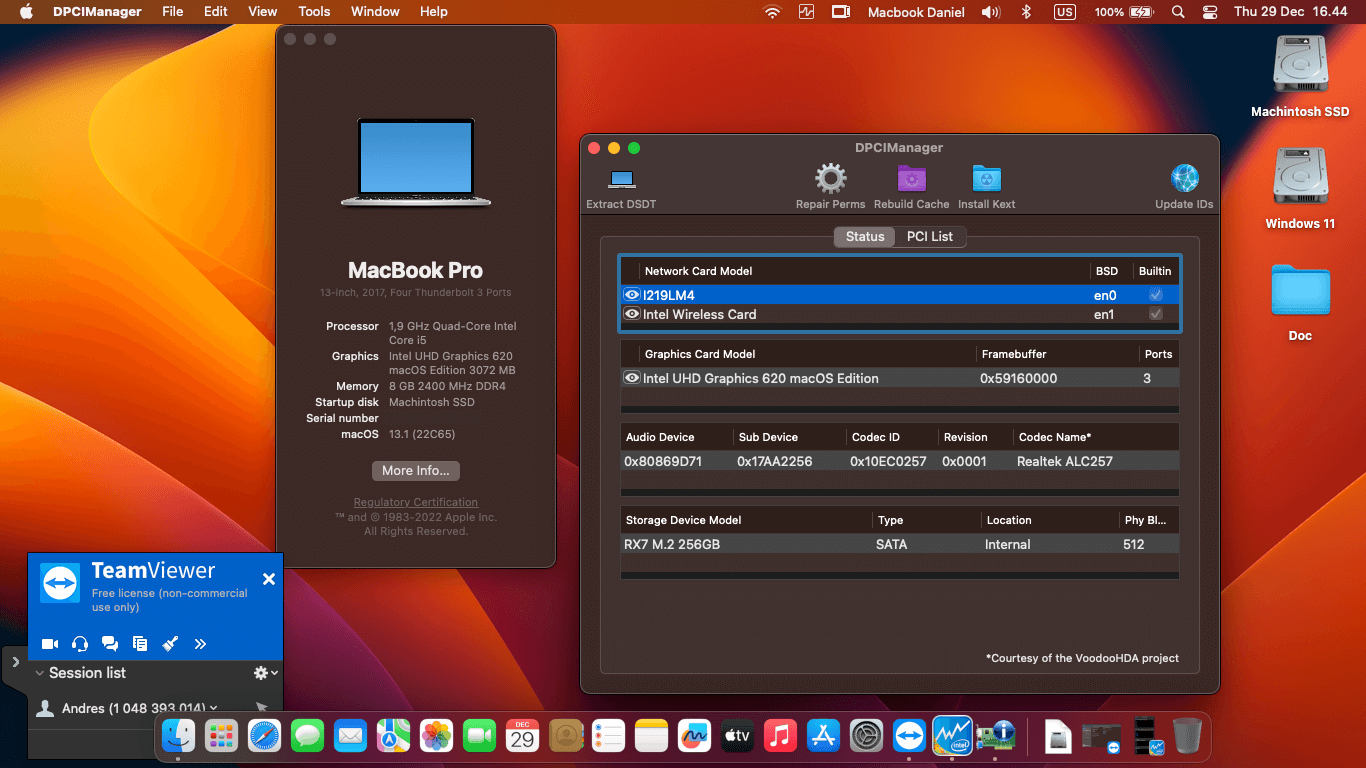Image resolution: width=1366 pixels, height=768 pixels.
Task: Click More Info in About This Mac
Action: pos(416,471)
